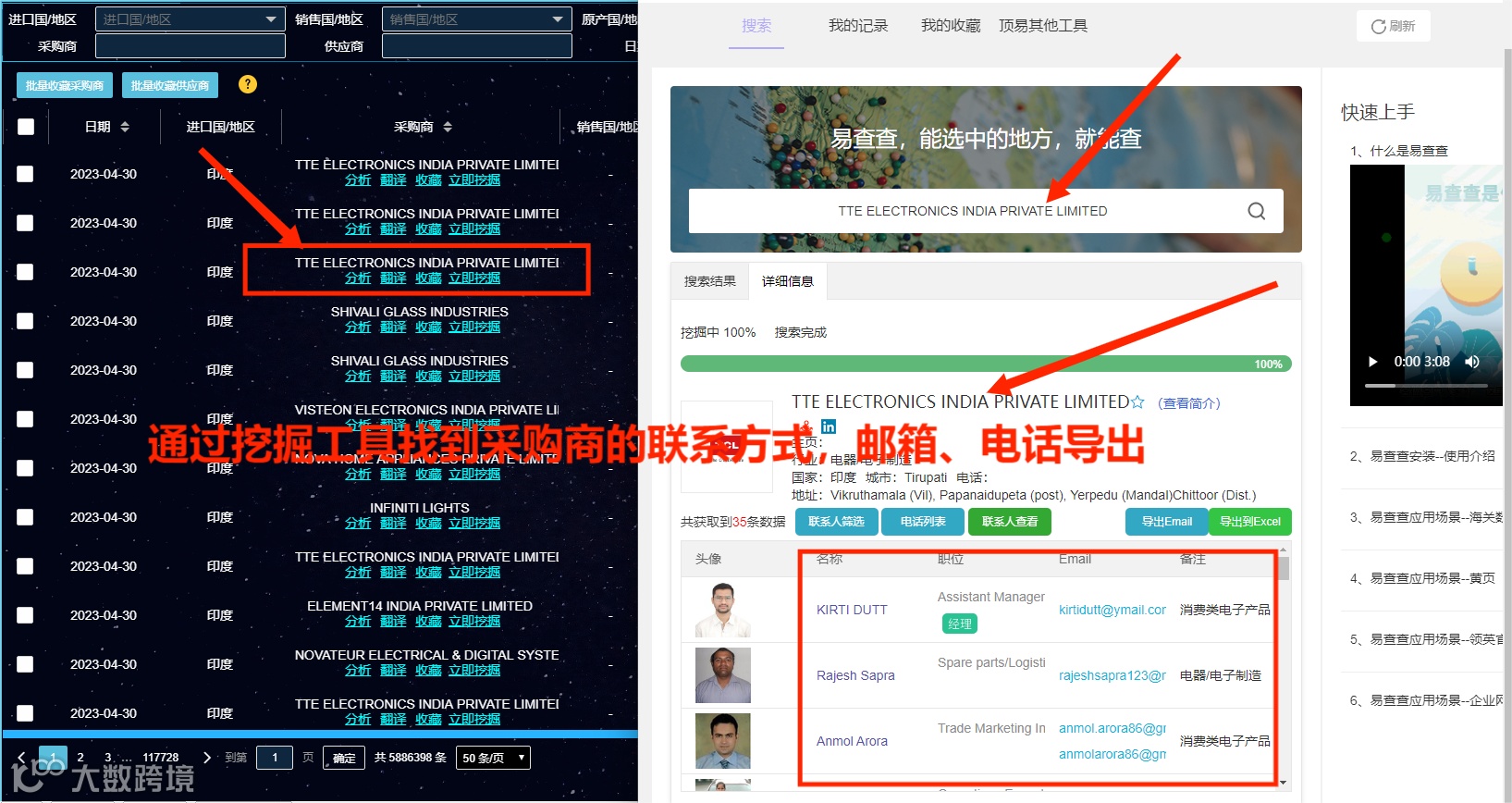Open the 电话列表 button
The height and width of the screenshot is (803, 1512).
(923, 522)
